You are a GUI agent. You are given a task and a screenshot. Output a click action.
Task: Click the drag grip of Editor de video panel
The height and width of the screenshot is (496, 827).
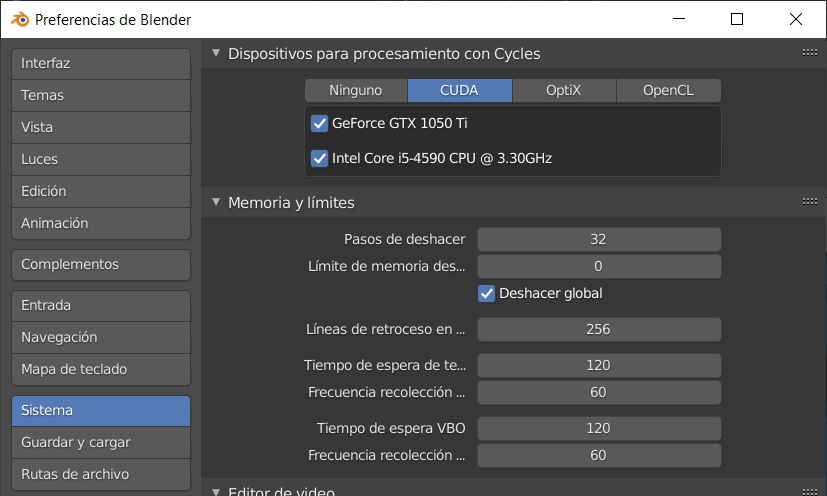tap(810, 492)
